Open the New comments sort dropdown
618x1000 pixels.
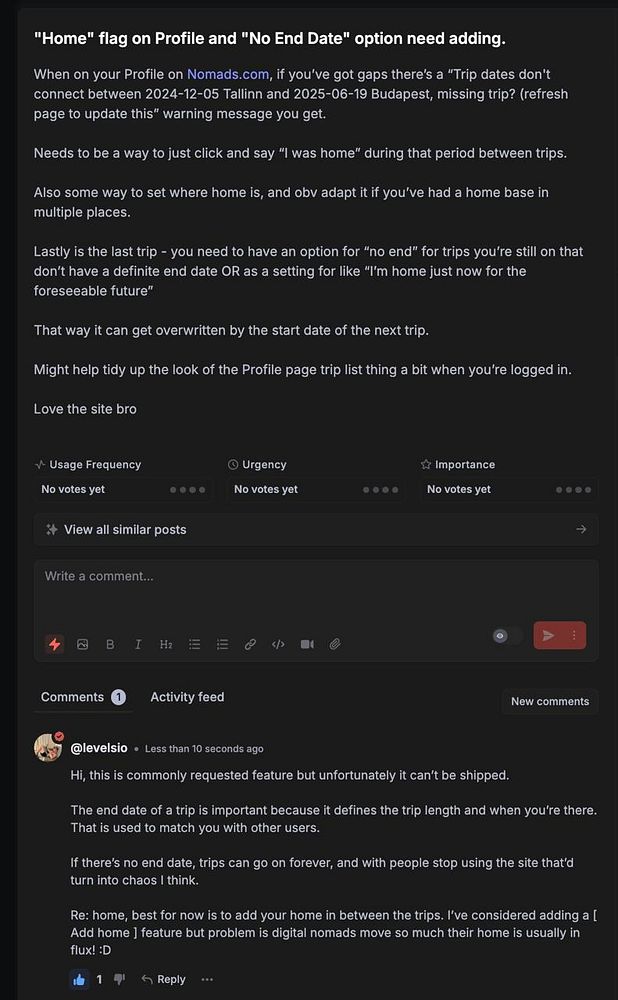pyautogui.click(x=549, y=701)
